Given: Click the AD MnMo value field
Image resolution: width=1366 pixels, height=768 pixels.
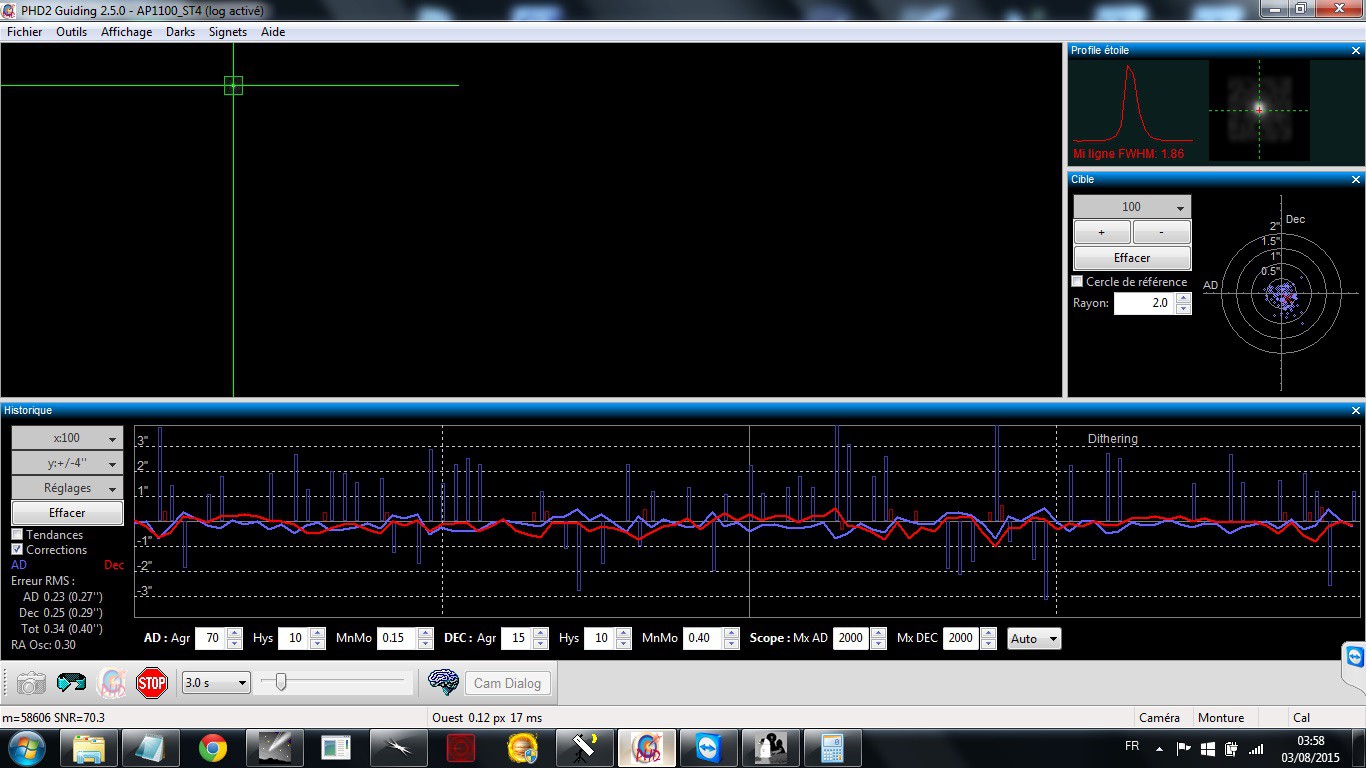Looking at the screenshot, I should pyautogui.click(x=397, y=638).
